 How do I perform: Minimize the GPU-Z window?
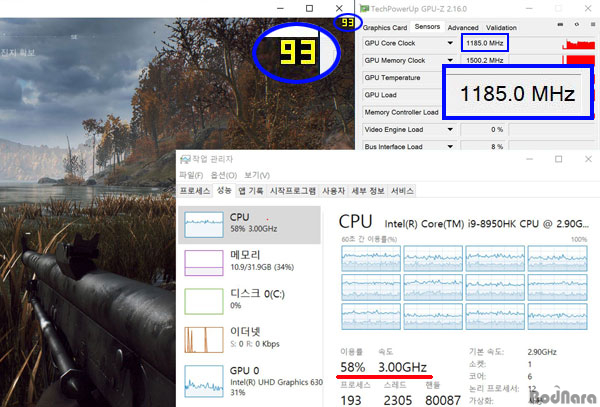click(529, 8)
